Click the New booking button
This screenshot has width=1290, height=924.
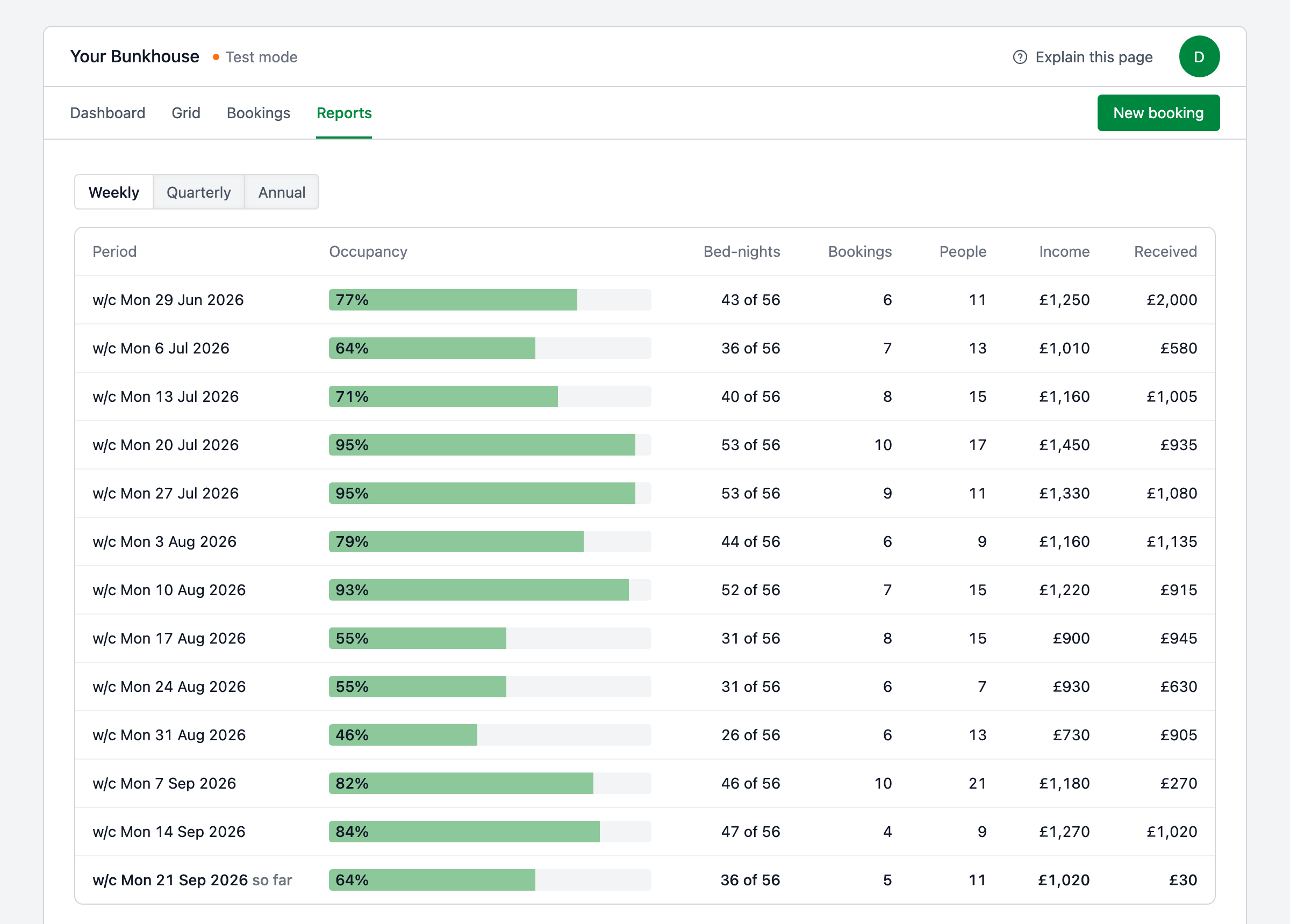(x=1158, y=113)
